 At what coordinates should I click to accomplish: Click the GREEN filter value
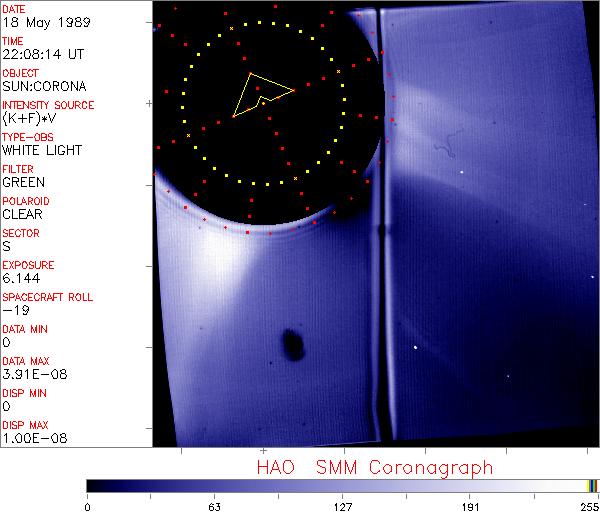[23, 182]
